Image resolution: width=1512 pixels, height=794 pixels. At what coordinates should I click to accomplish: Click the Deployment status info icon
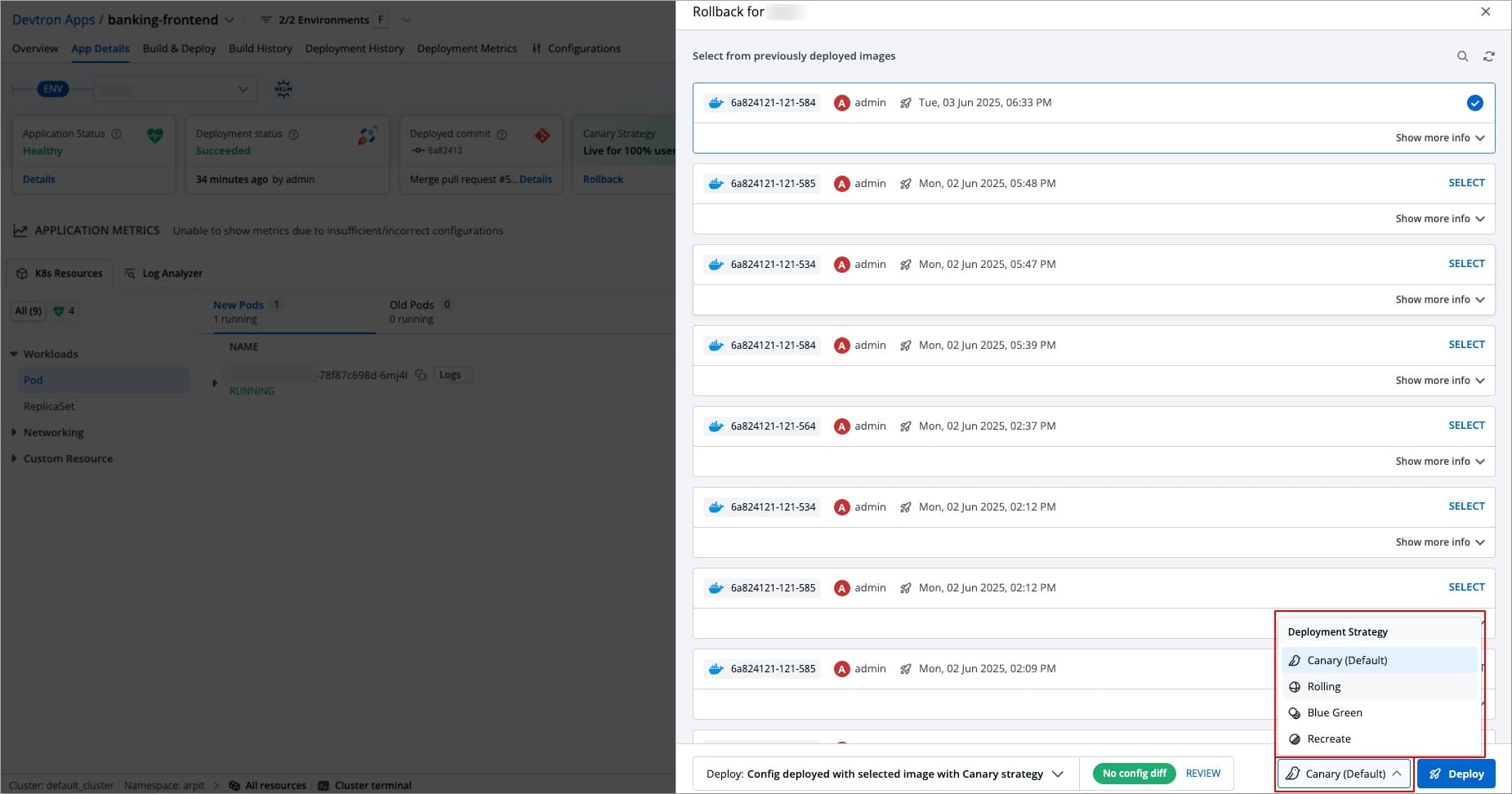point(294,134)
